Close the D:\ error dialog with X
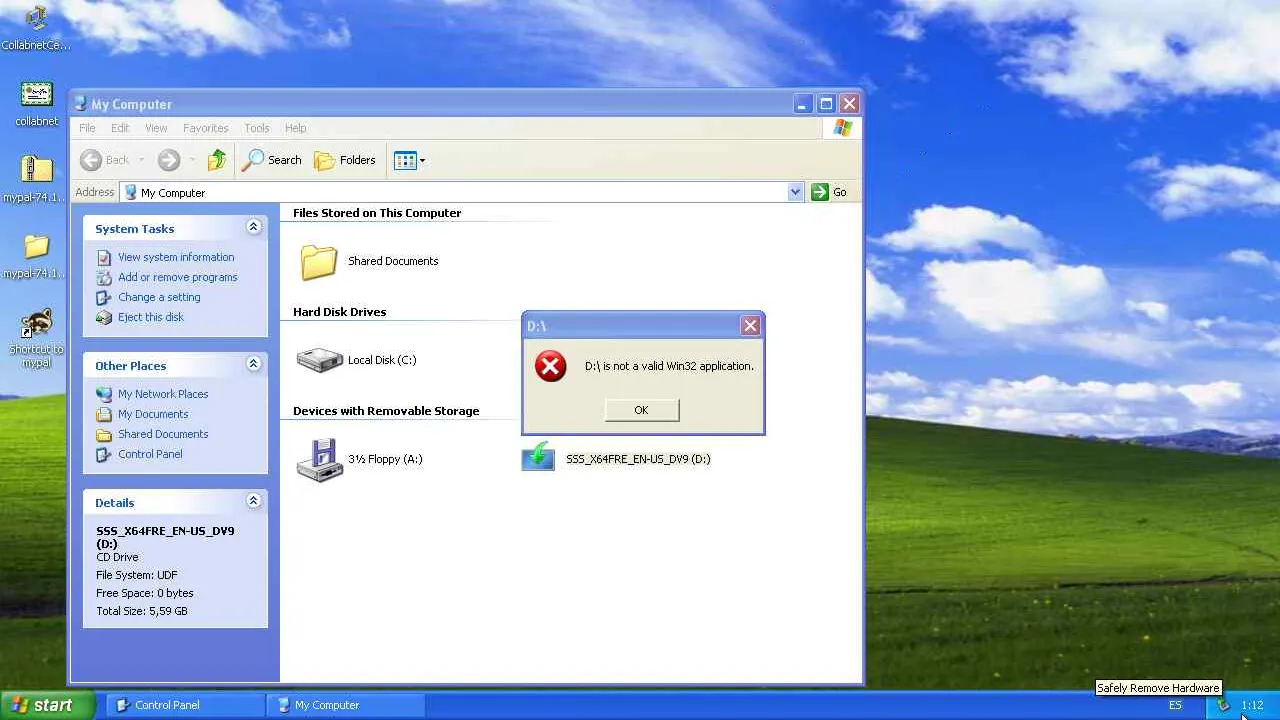Image resolution: width=1280 pixels, height=720 pixels. 750,325
